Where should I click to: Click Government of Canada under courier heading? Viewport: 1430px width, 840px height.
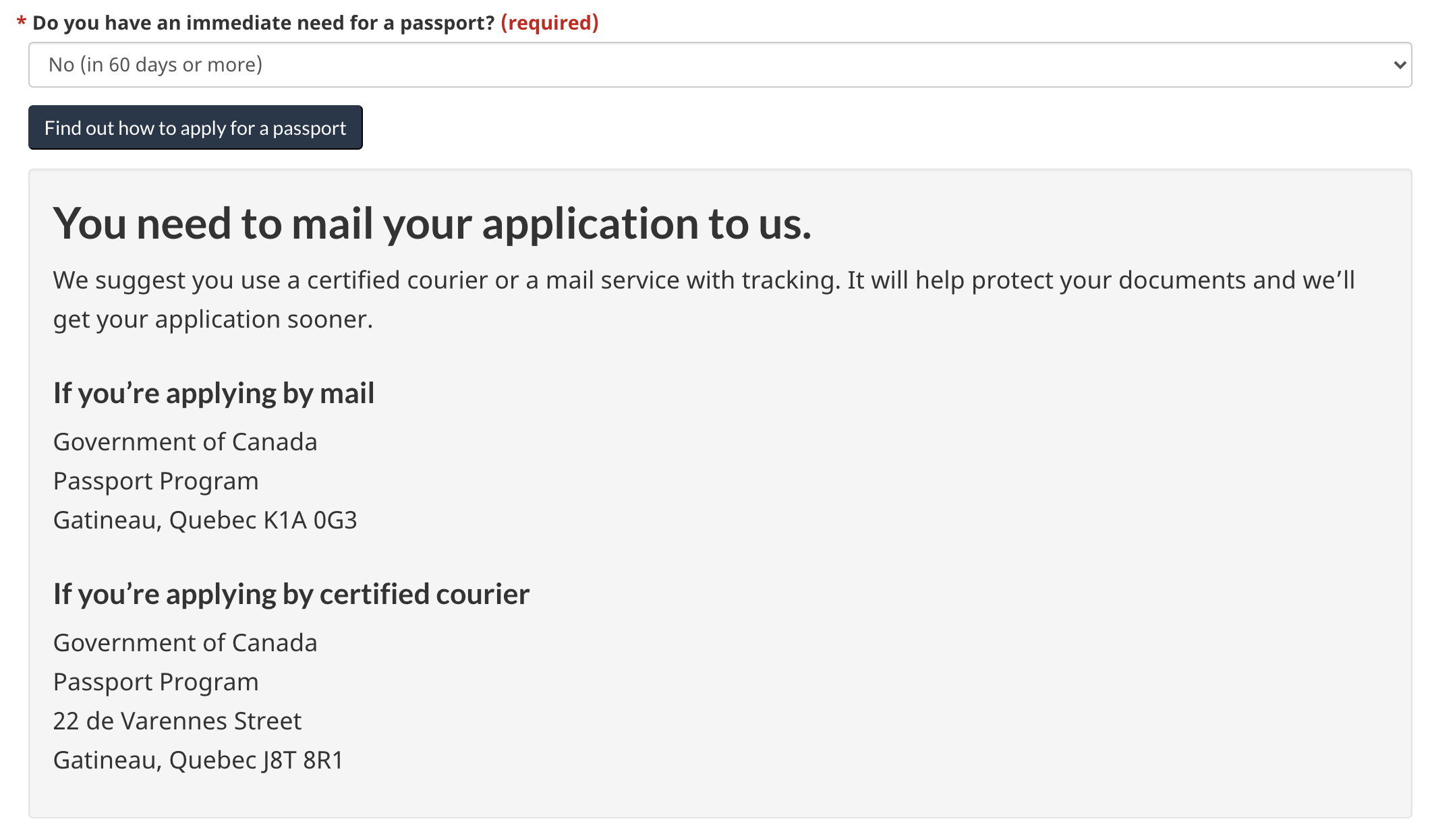click(185, 642)
